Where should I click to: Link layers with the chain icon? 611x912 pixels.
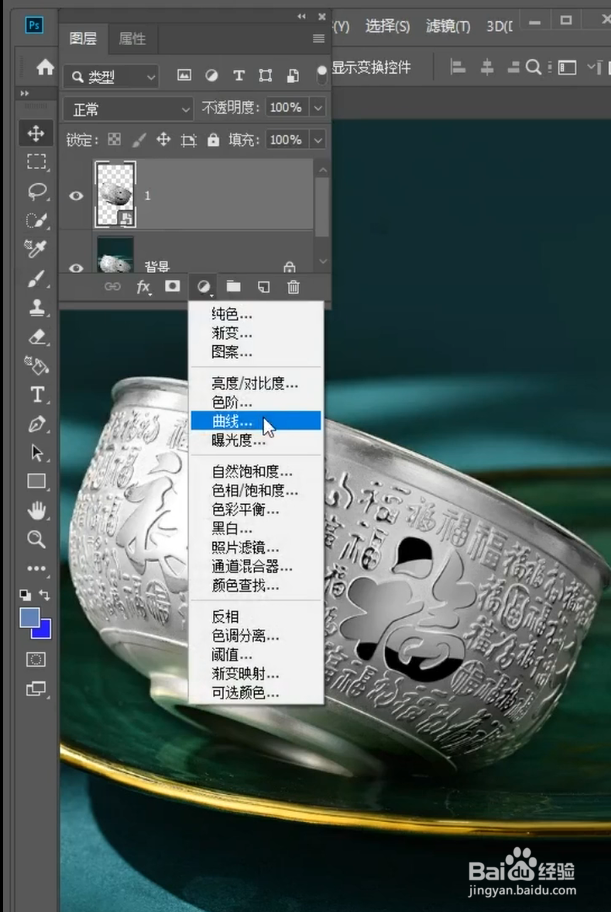point(112,286)
